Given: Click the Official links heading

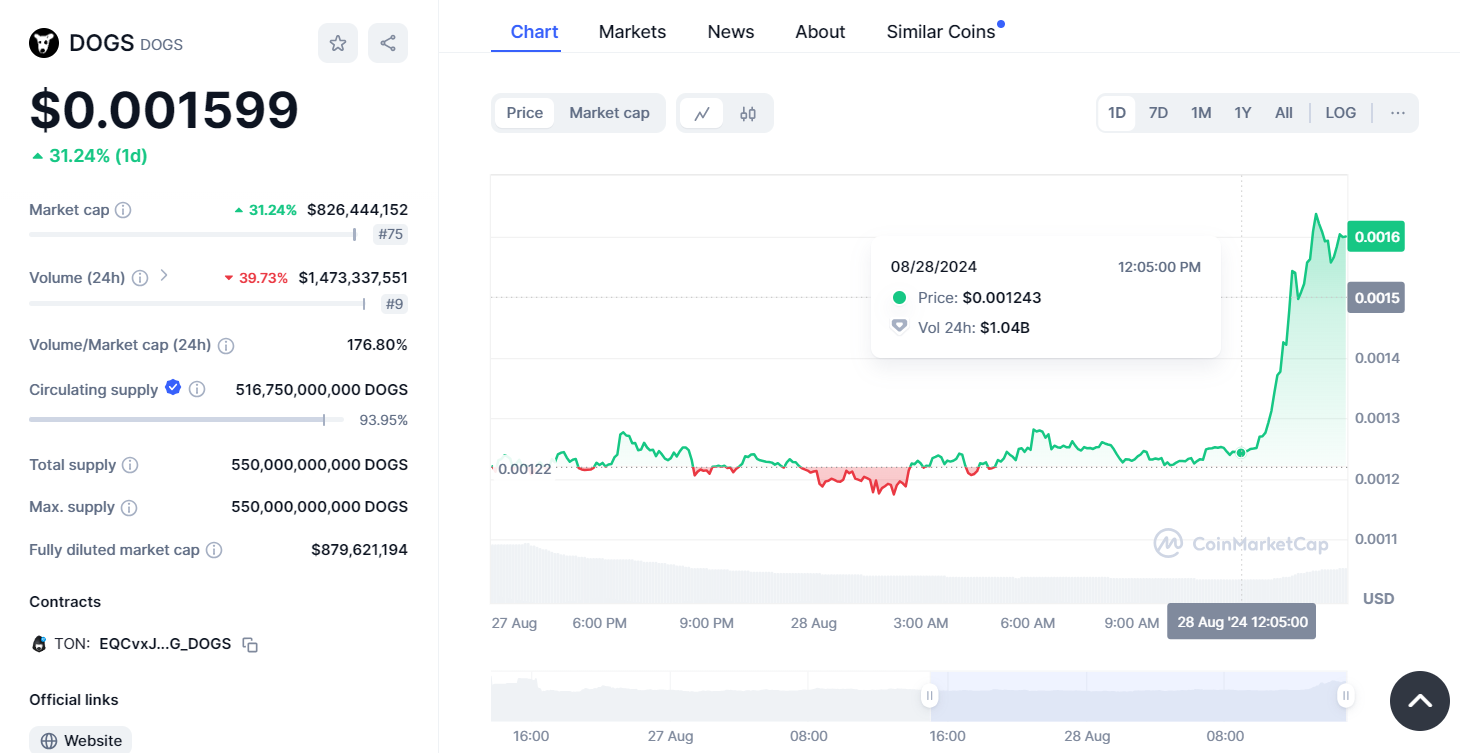Looking at the screenshot, I should (74, 700).
